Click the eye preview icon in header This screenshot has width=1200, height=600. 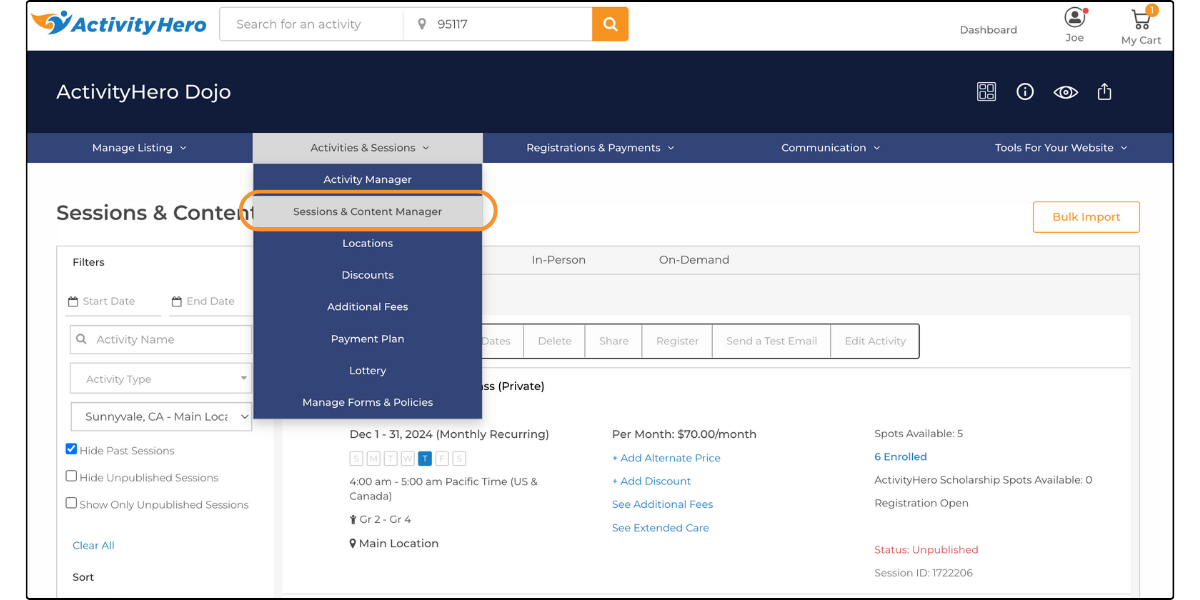coord(1065,92)
